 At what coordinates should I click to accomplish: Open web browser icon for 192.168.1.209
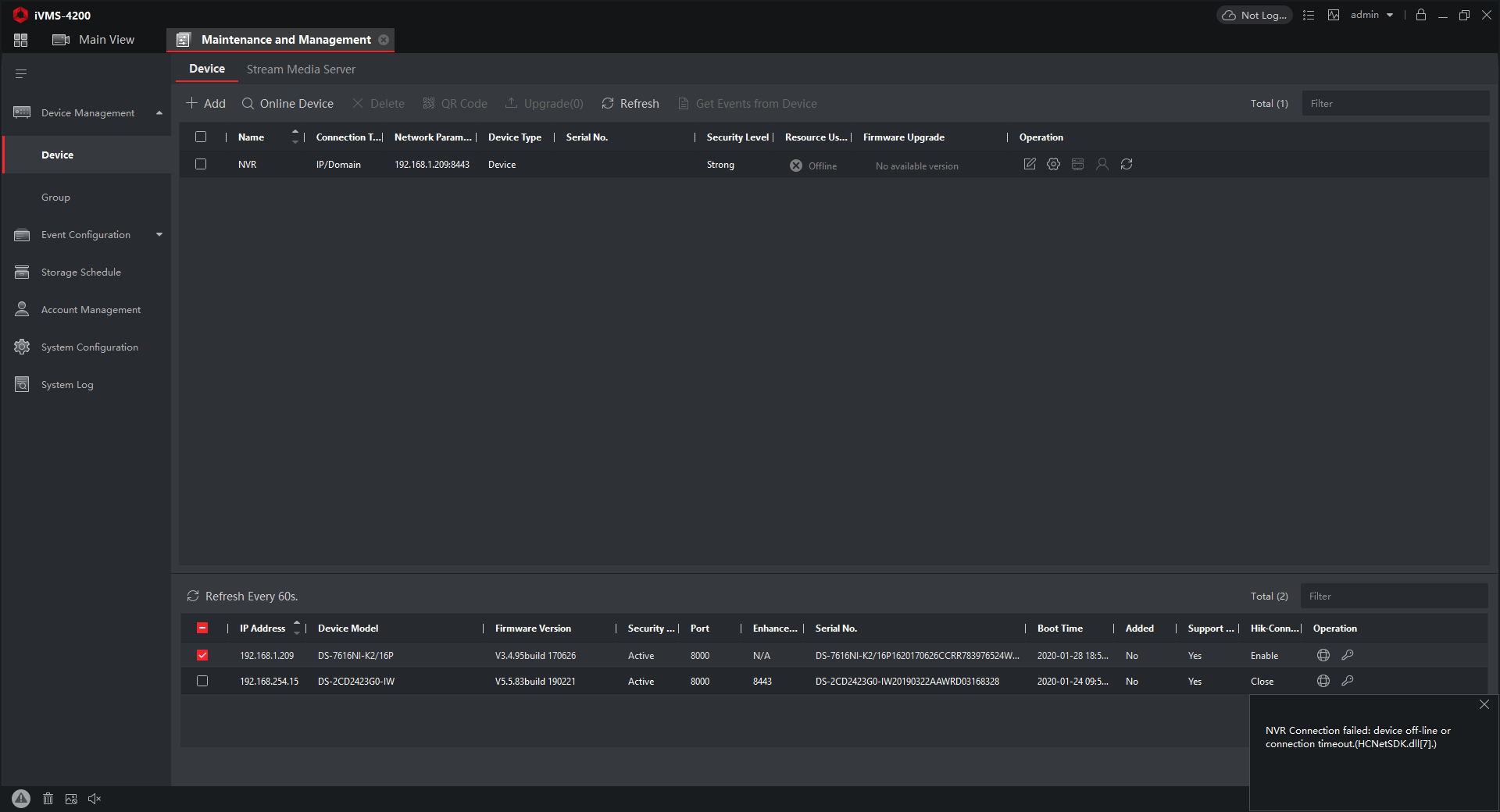(x=1323, y=655)
